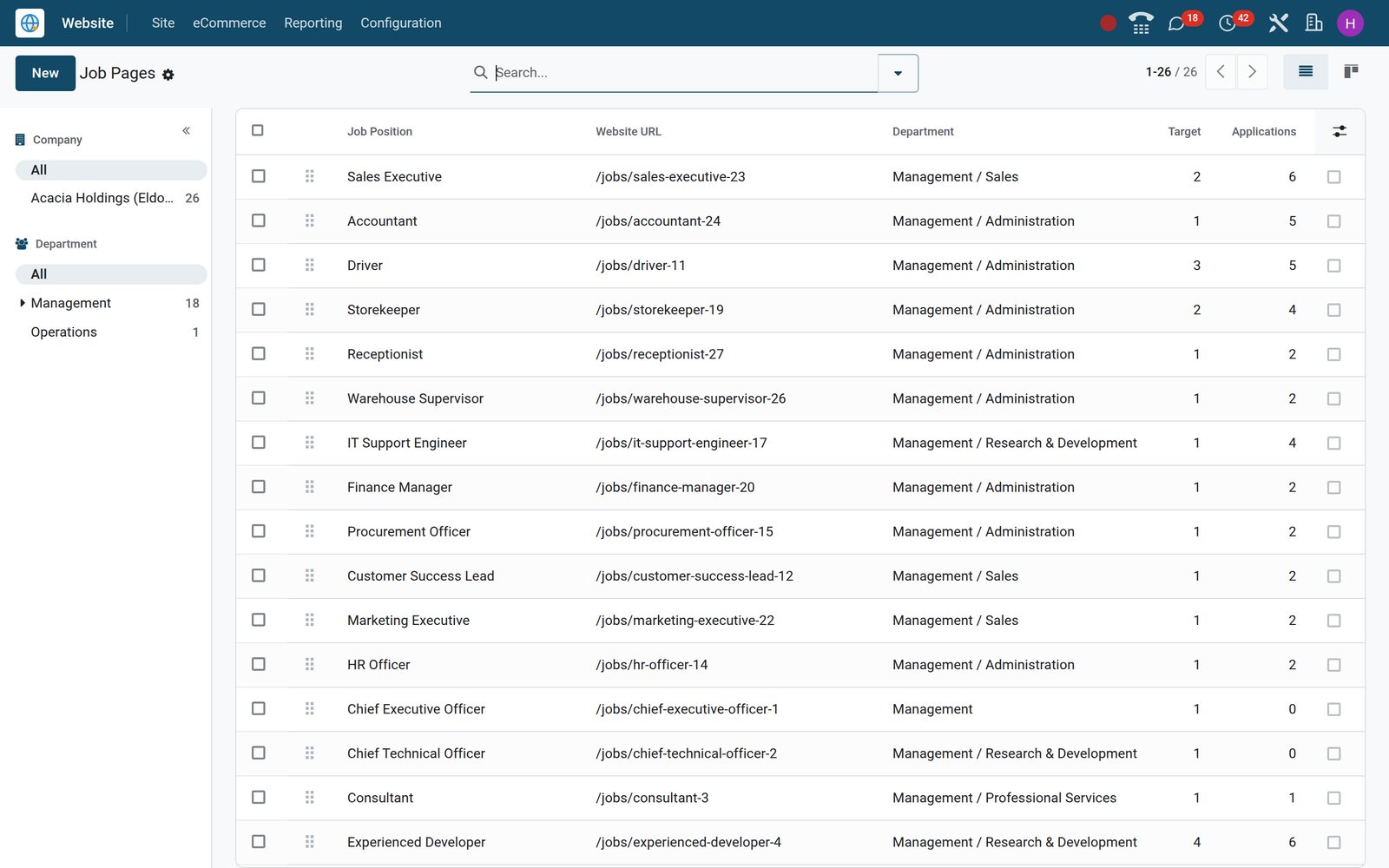Tick the checkbox for Accountant row
Viewport: 1389px width, 868px height.
(259, 220)
